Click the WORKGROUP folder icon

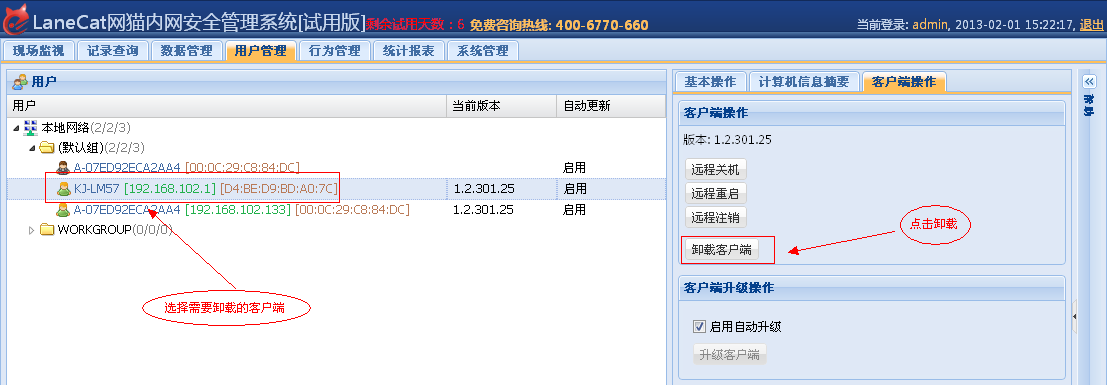tap(47, 230)
